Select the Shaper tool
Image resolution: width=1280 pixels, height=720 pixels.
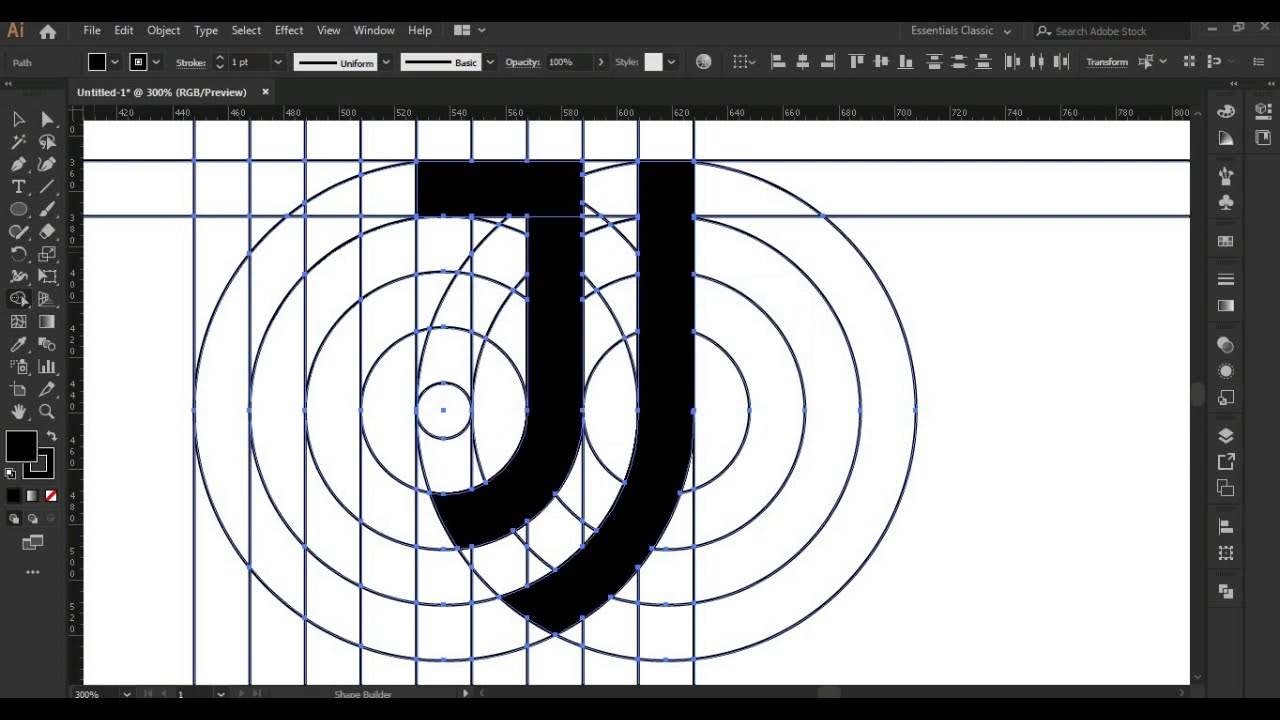(18, 231)
